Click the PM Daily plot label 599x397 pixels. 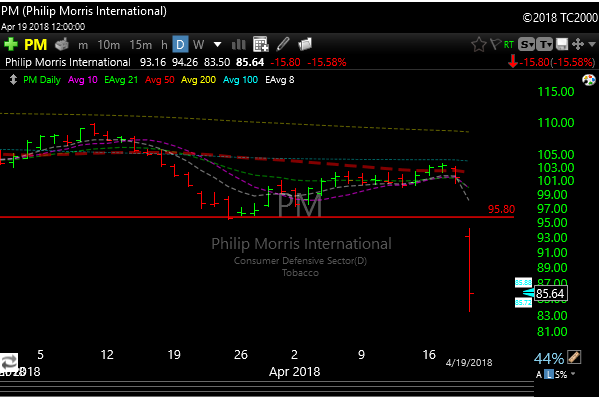point(42,80)
